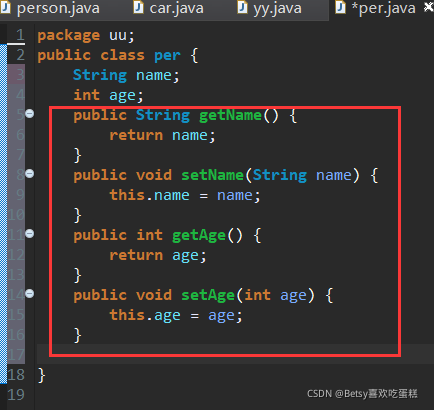The image size is (434, 410).
Task: Click 'this.name = name;' statement
Action: (x=185, y=195)
